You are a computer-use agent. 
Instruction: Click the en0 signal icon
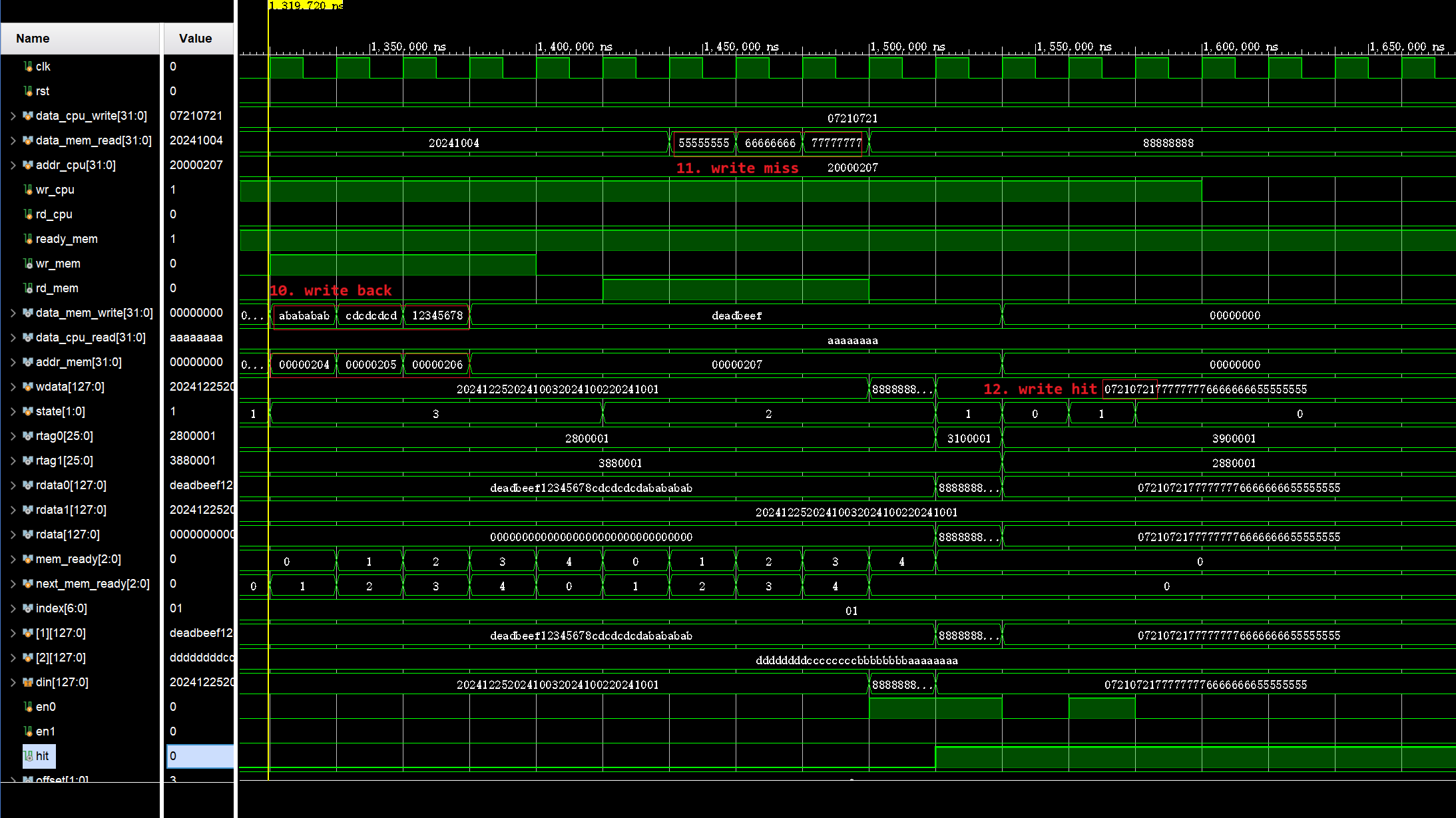pyautogui.click(x=28, y=707)
